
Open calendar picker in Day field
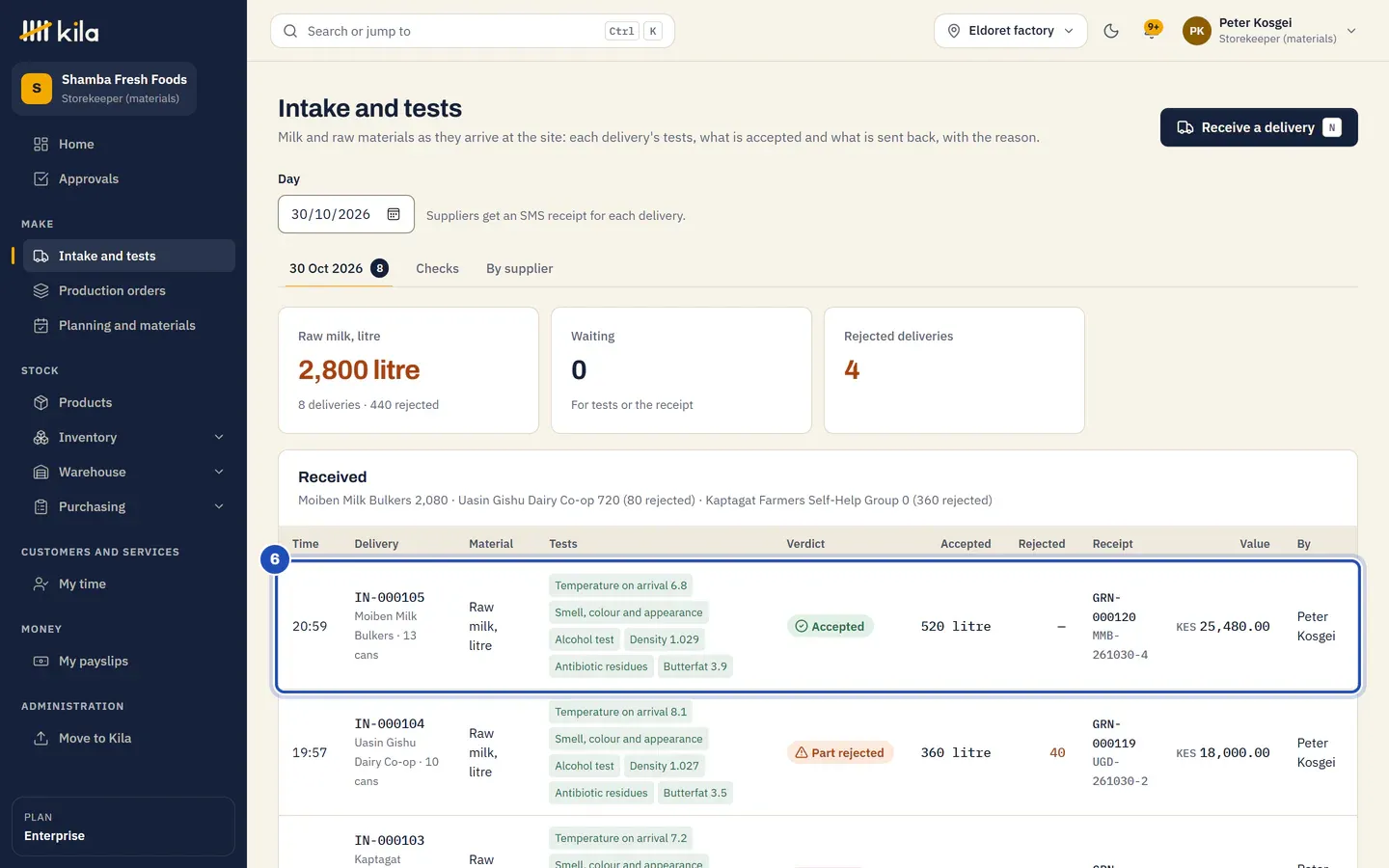[x=394, y=214]
